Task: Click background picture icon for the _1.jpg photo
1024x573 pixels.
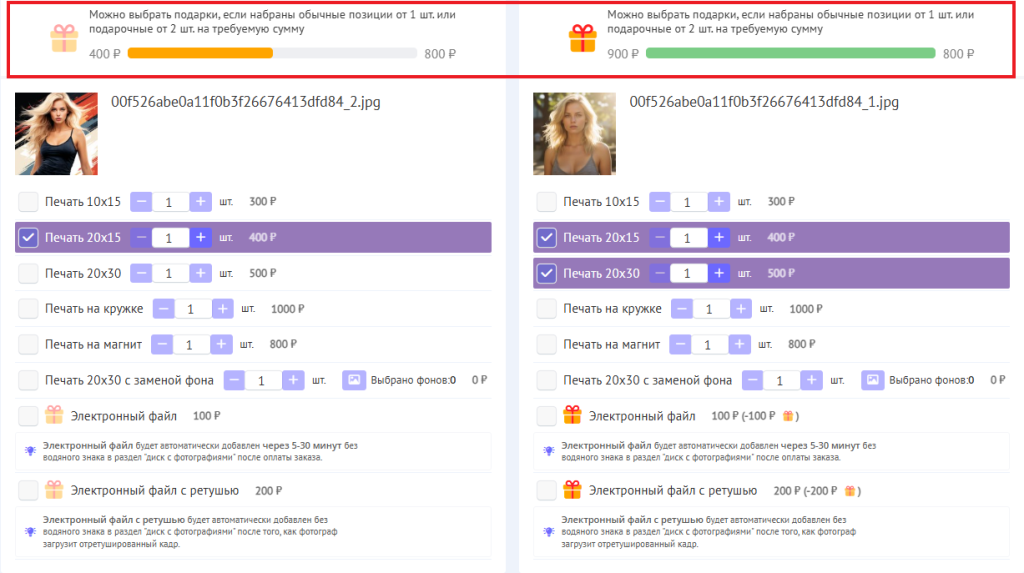Action: click(872, 380)
